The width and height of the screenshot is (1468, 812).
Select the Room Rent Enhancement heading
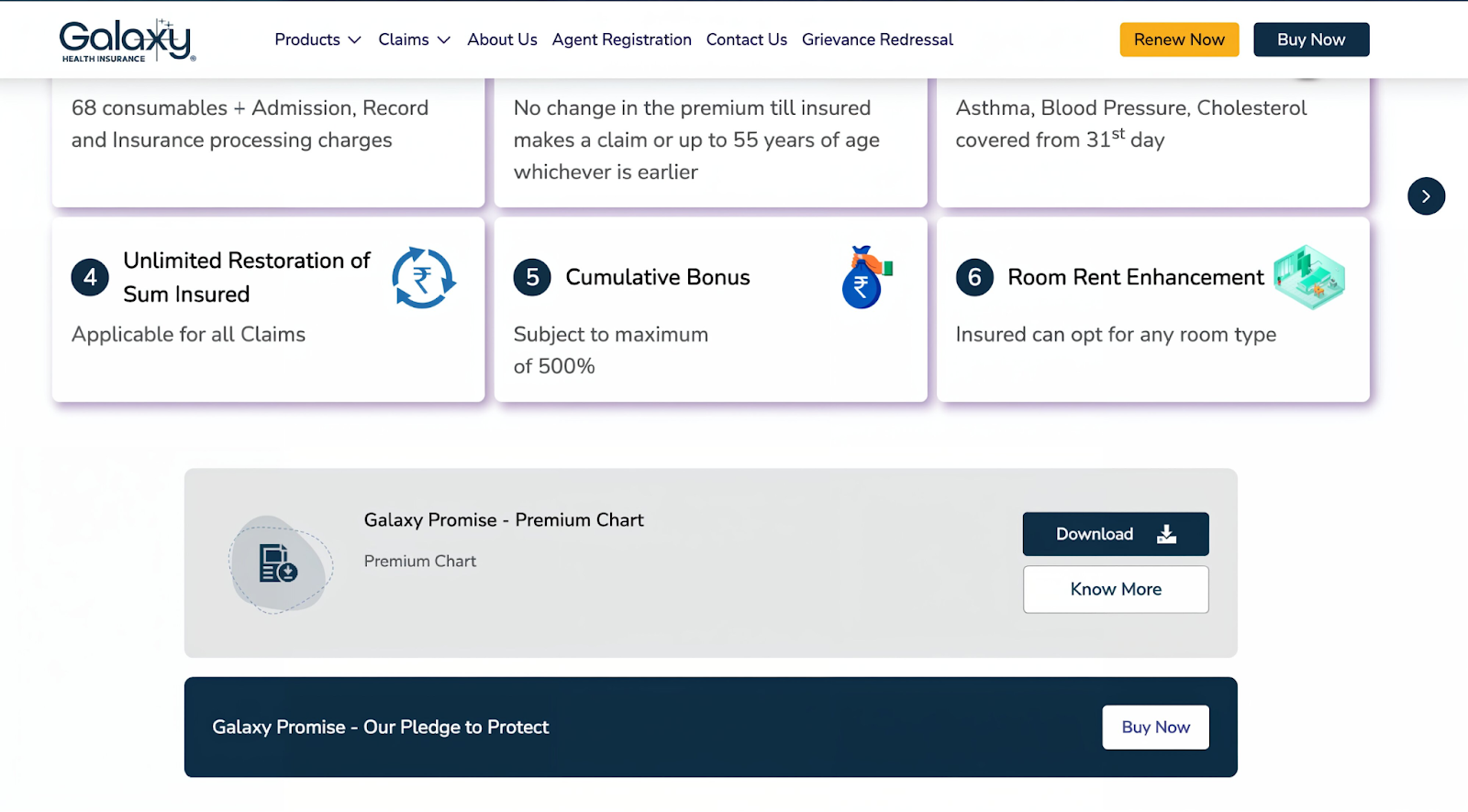click(1136, 277)
